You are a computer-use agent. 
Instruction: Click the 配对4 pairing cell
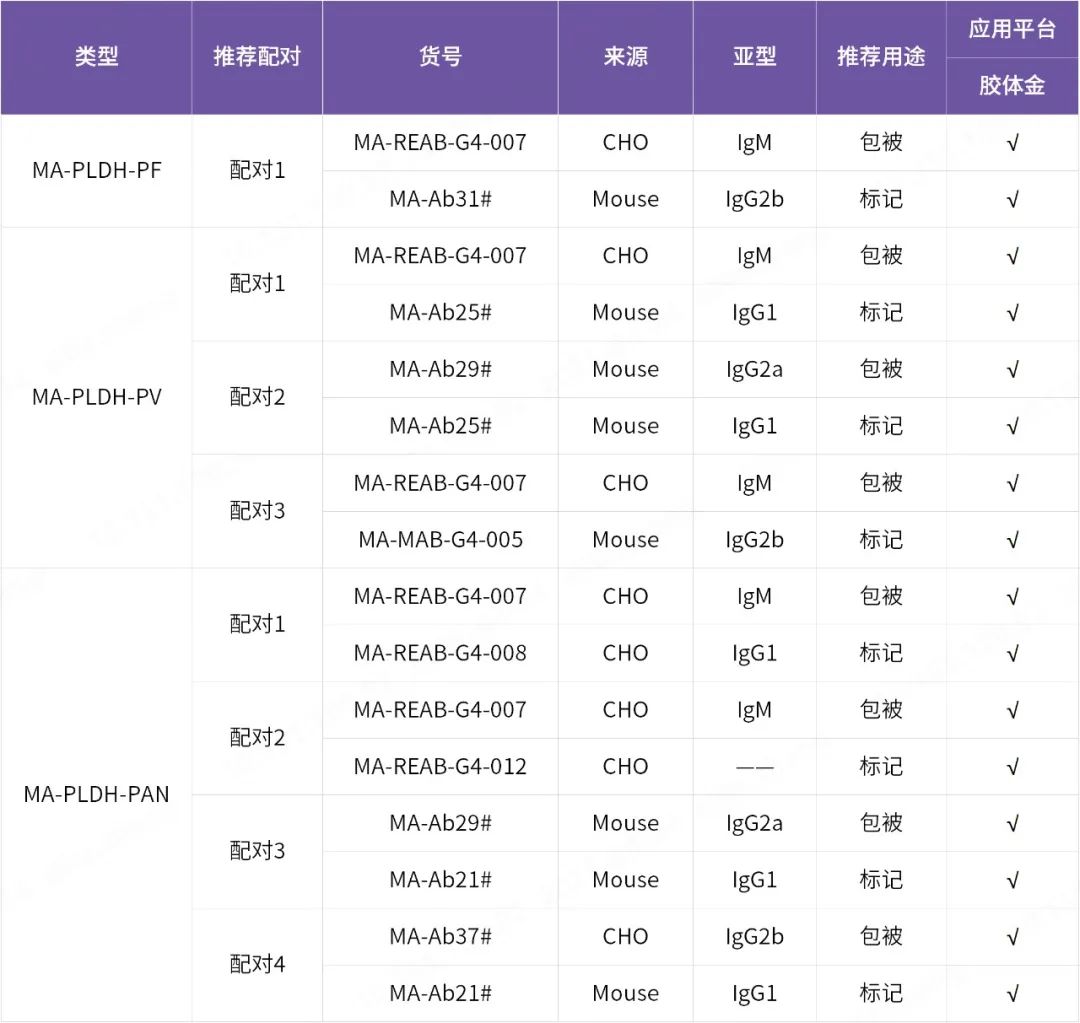pos(257,965)
